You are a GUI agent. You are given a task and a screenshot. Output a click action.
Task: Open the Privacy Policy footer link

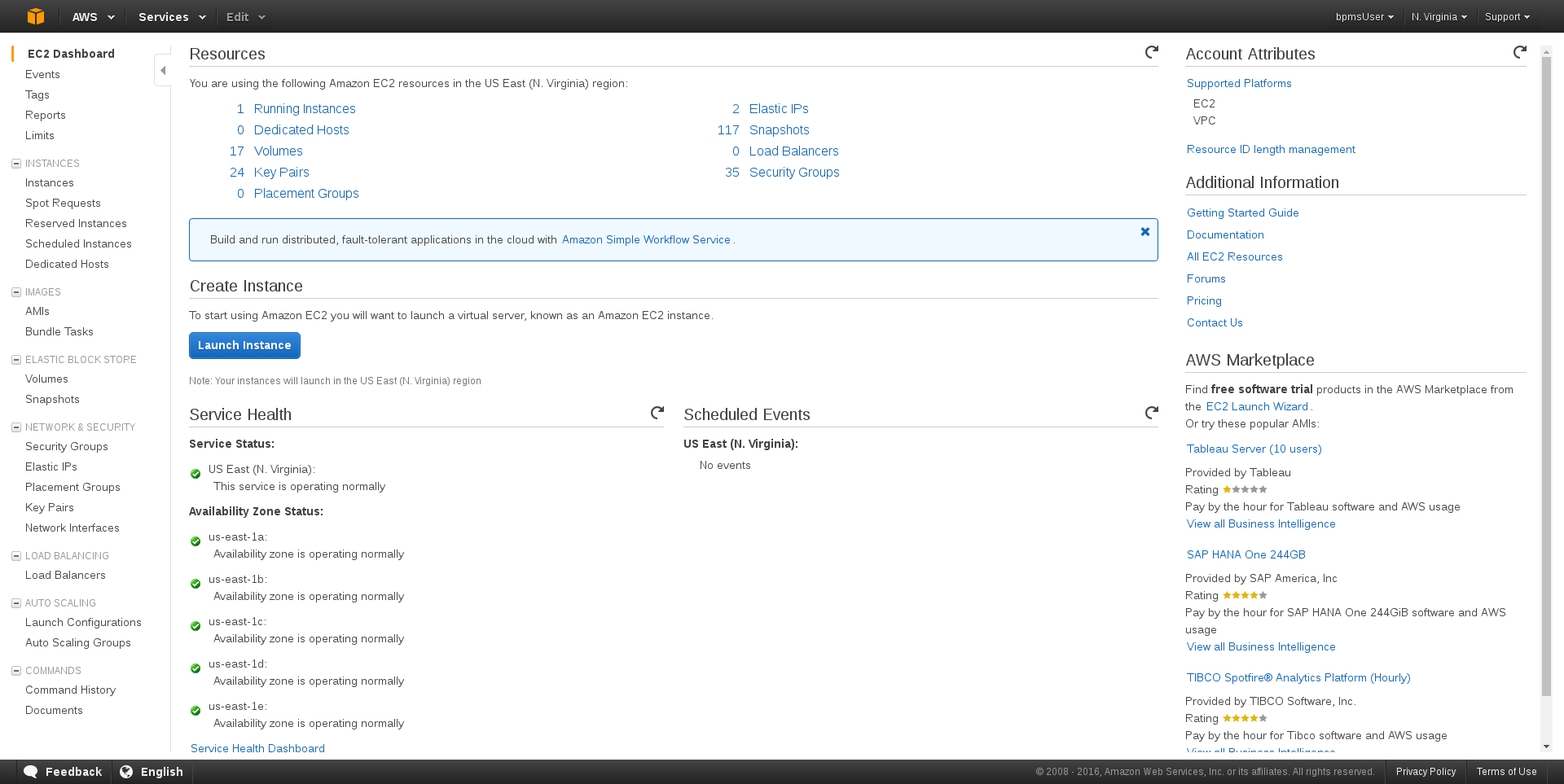[x=1426, y=772]
